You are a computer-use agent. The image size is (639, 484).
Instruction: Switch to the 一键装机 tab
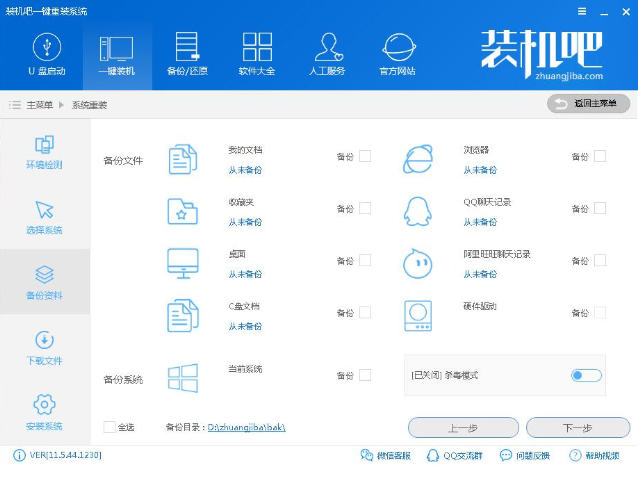tap(116, 53)
